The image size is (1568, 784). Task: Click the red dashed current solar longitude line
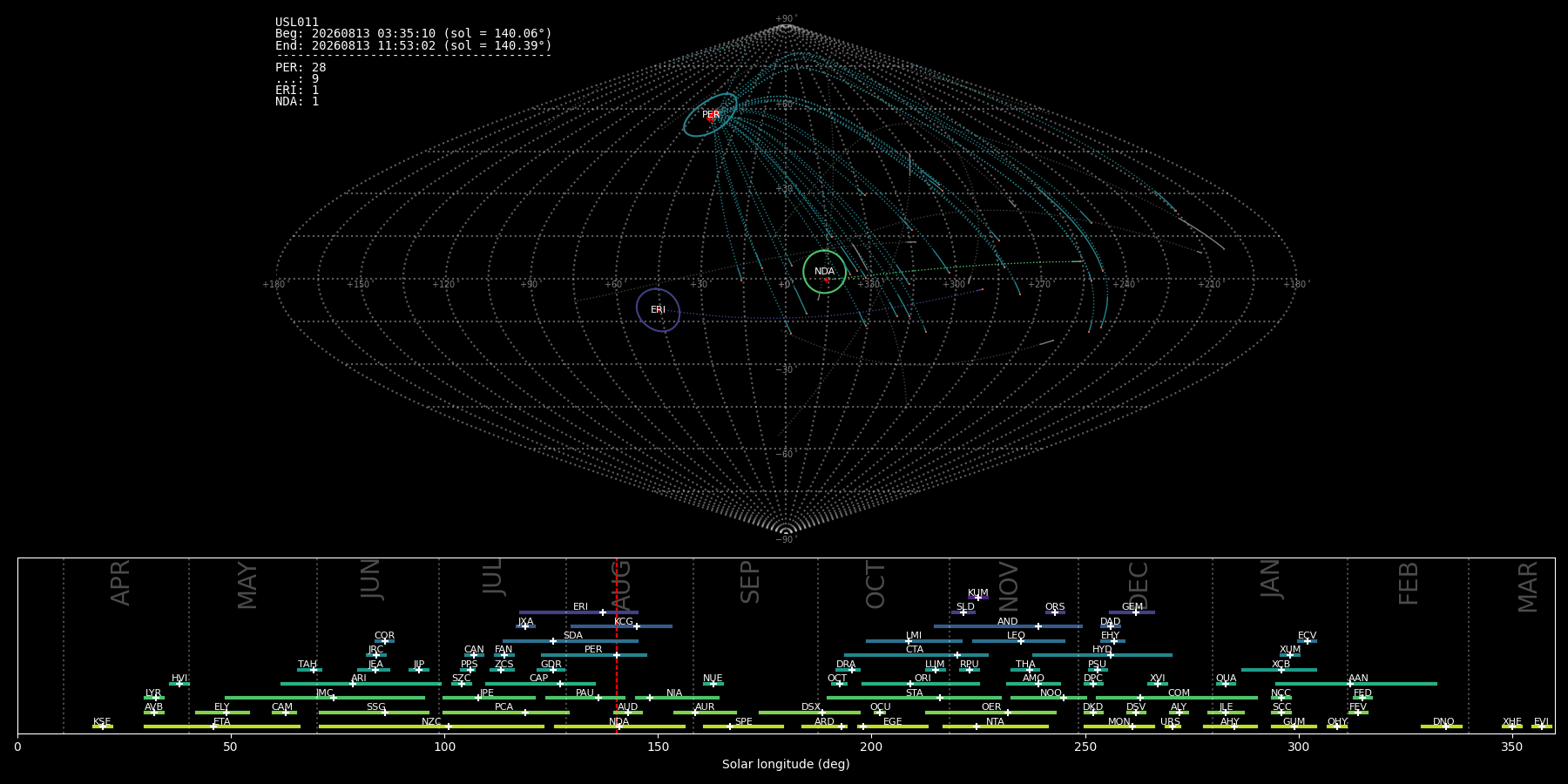pos(617,645)
